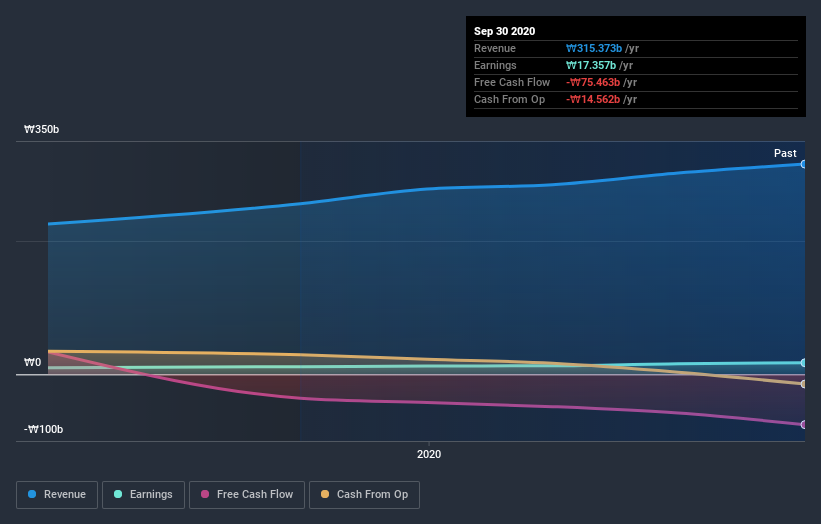Toggle the Cash From Op legend button
The width and height of the screenshot is (821, 524).
pos(364,495)
